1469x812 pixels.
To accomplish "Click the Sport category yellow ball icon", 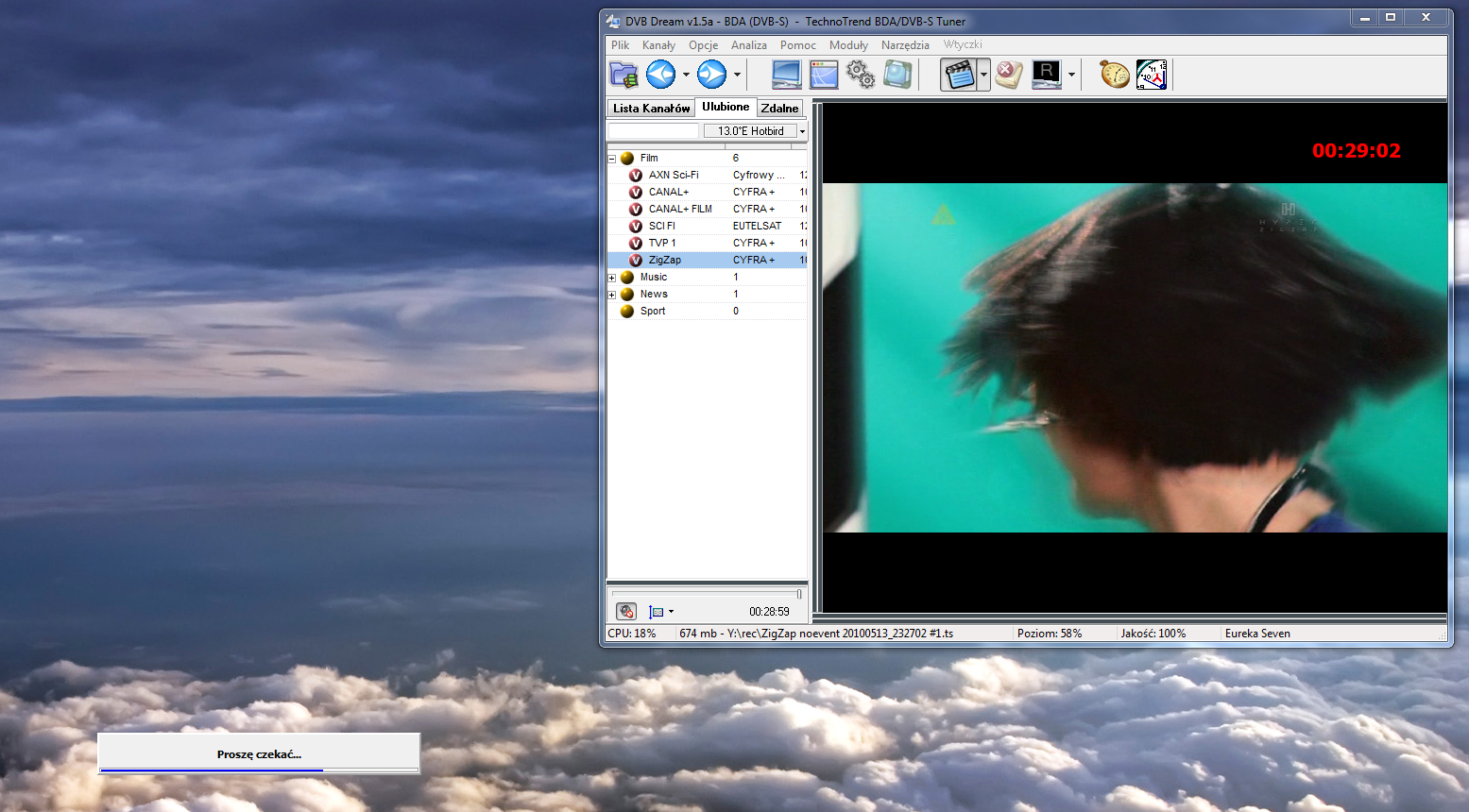I will 627,311.
